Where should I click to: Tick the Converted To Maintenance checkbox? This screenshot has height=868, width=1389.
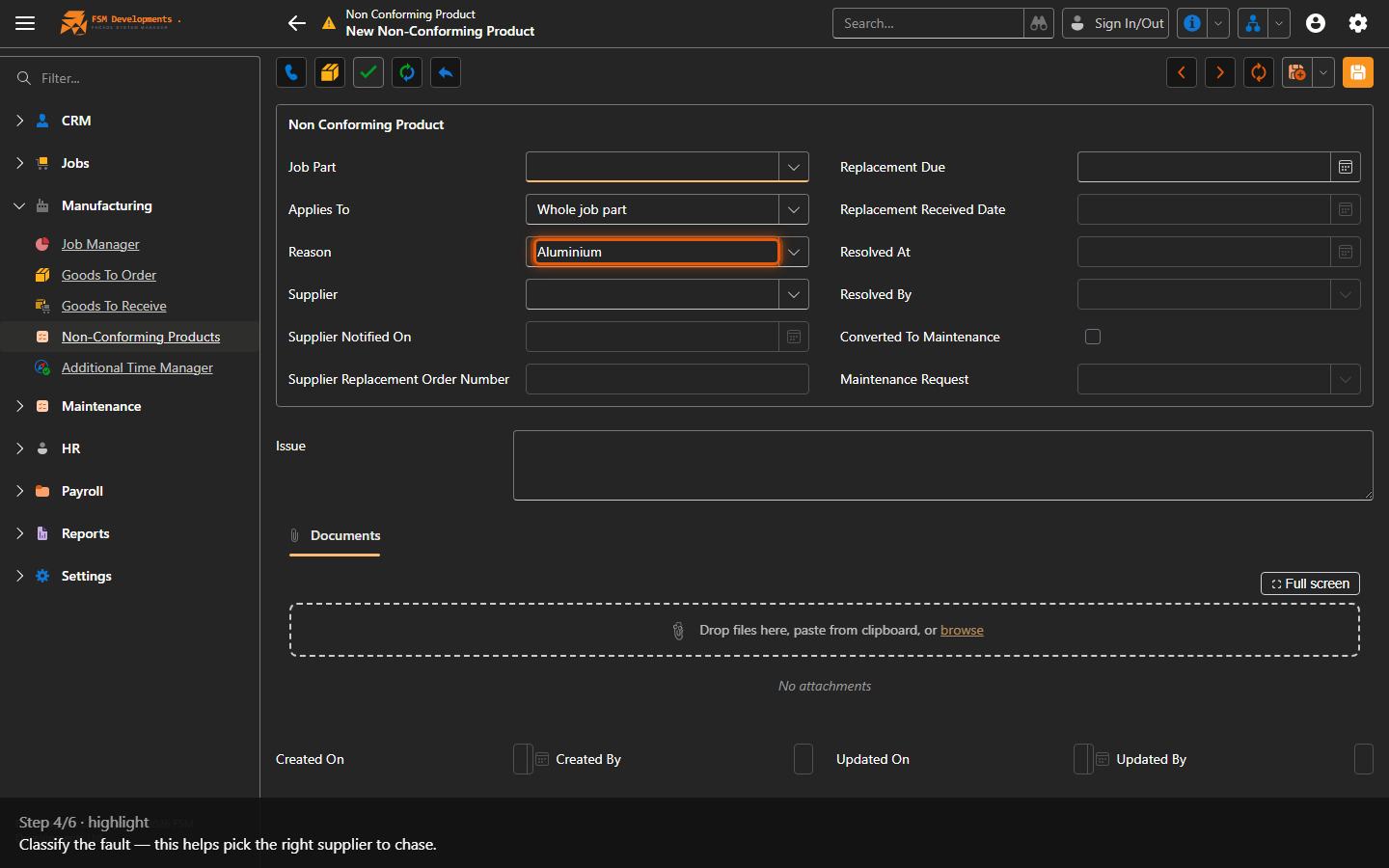pyautogui.click(x=1093, y=337)
